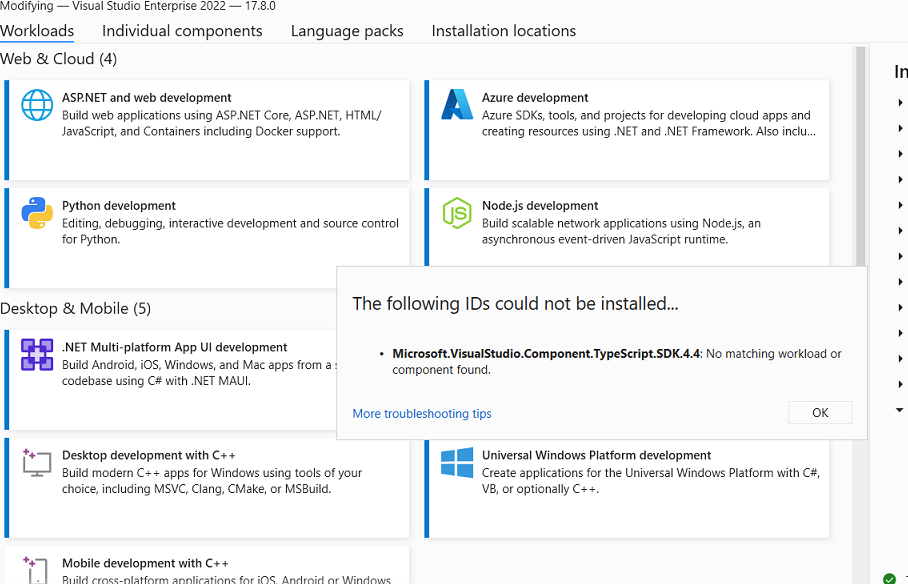Collapse the expanded down-arrow item in details panel

(x=899, y=410)
